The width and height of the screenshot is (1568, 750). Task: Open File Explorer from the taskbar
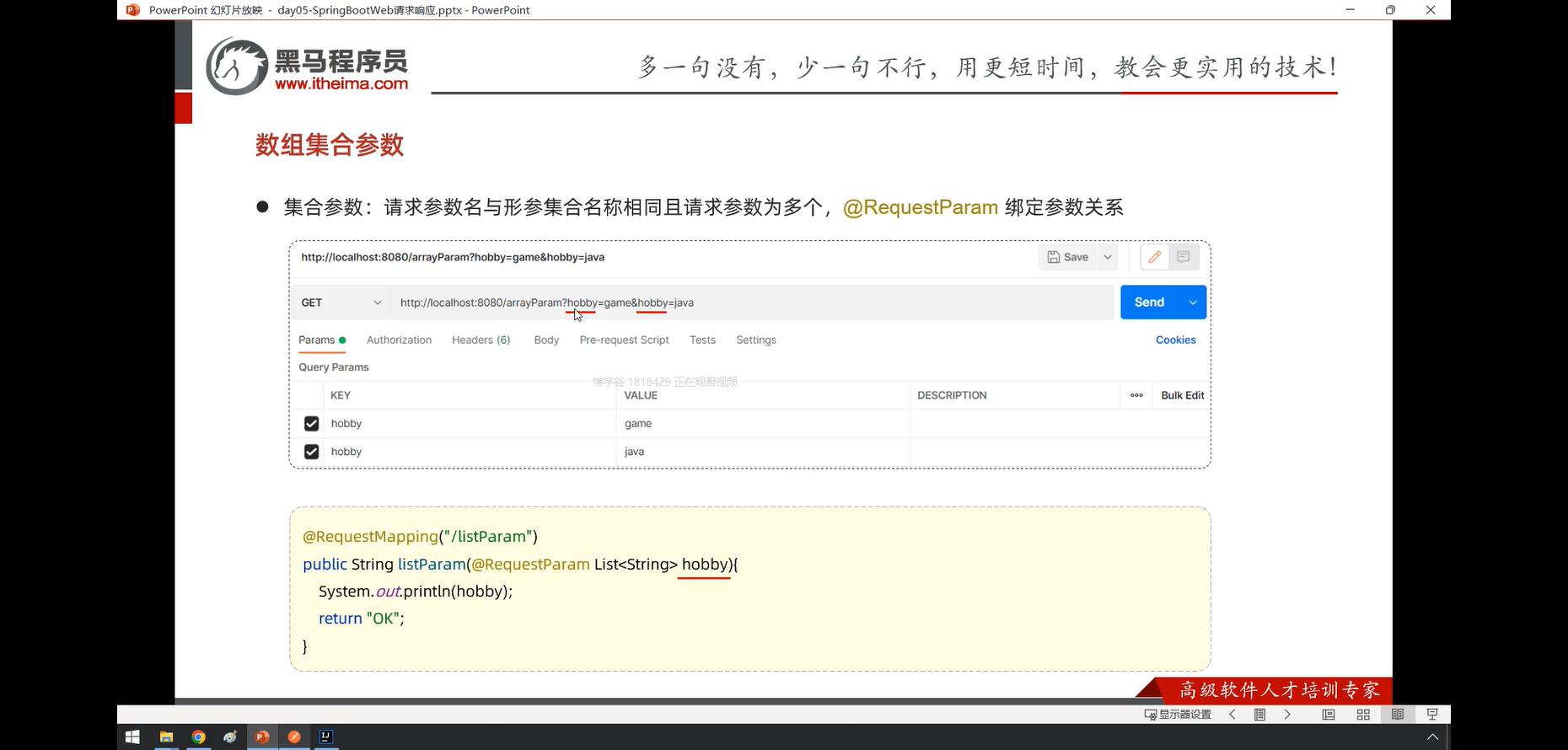pyautogui.click(x=166, y=737)
